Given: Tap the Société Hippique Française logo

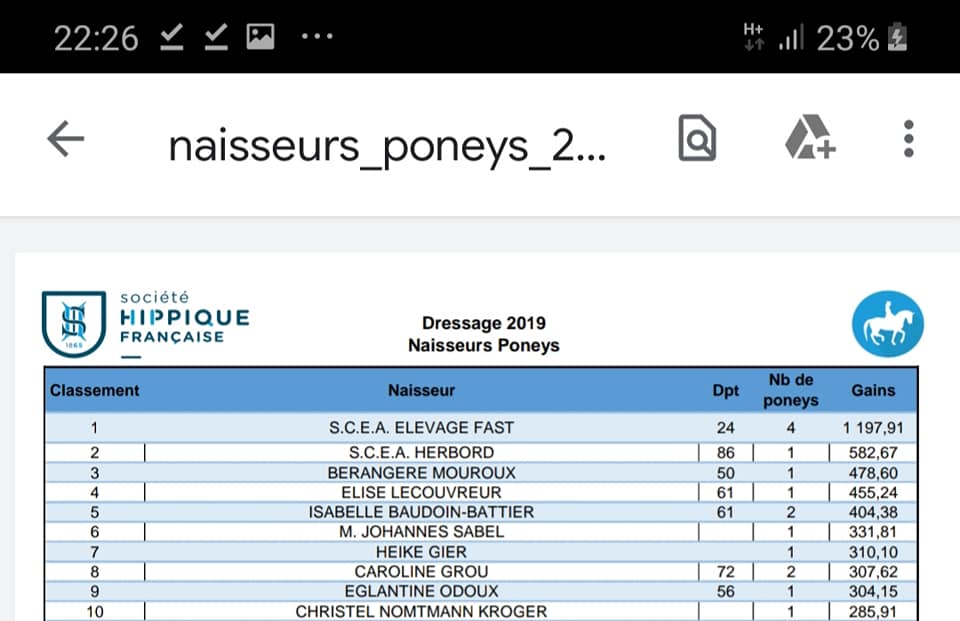Looking at the screenshot, I should click(146, 322).
